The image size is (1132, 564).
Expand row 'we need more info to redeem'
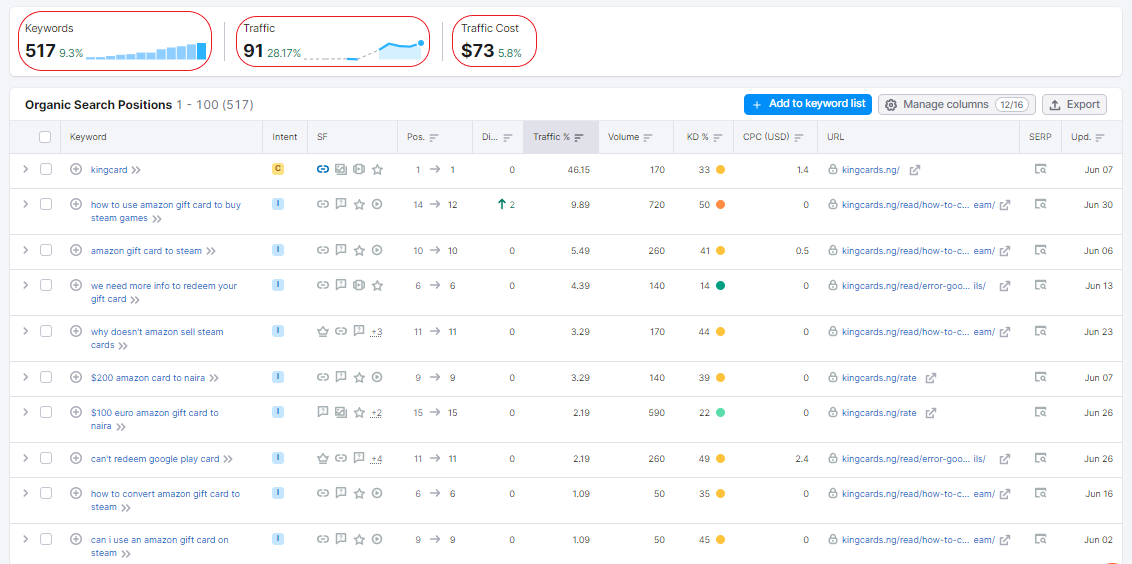point(26,285)
